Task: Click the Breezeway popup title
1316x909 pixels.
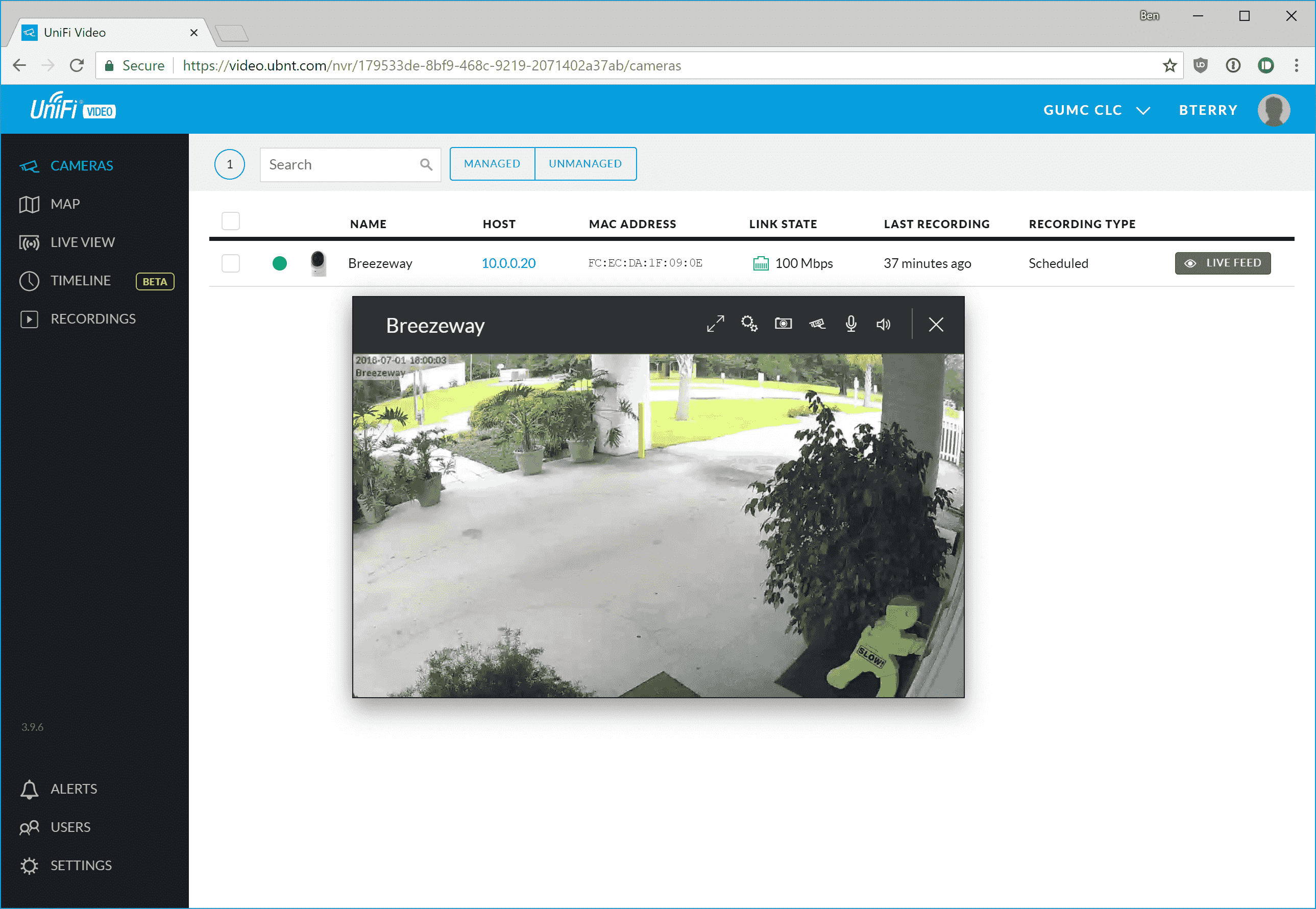Action: (435, 326)
